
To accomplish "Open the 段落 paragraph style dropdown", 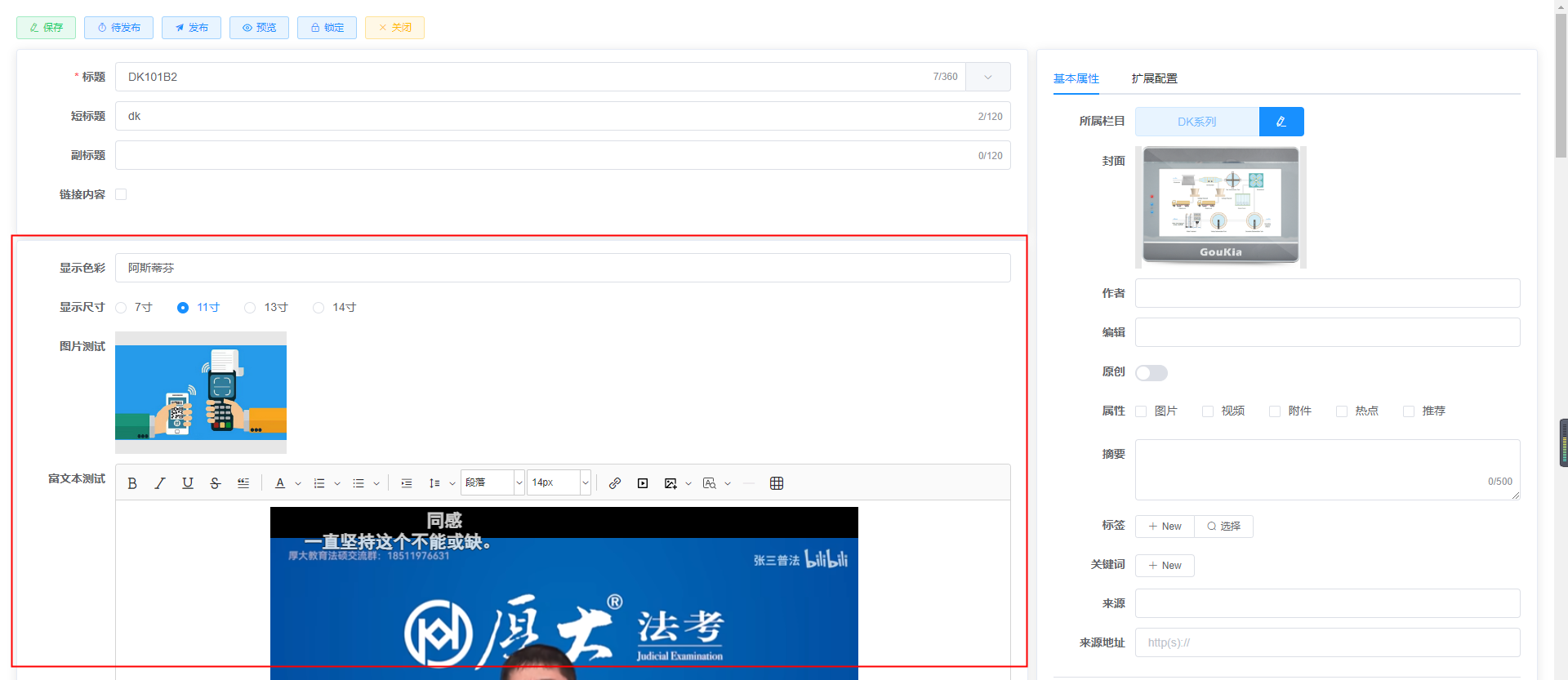I will pos(492,483).
